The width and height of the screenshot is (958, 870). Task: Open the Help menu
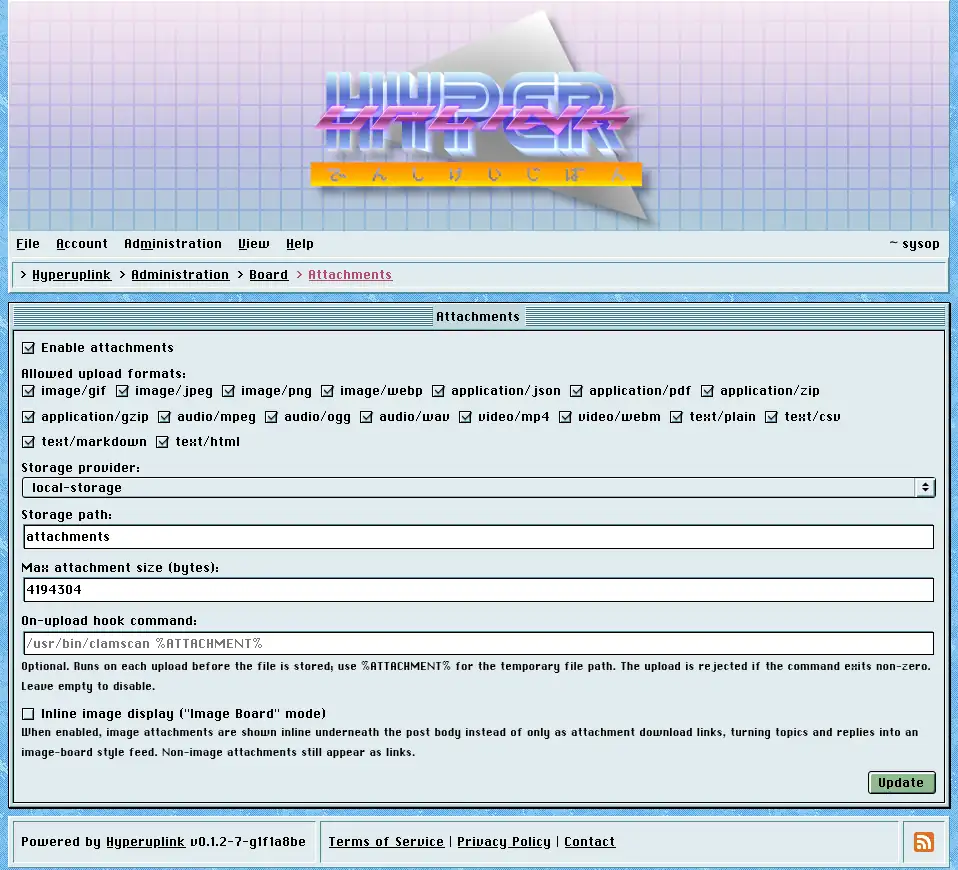pyautogui.click(x=299, y=244)
